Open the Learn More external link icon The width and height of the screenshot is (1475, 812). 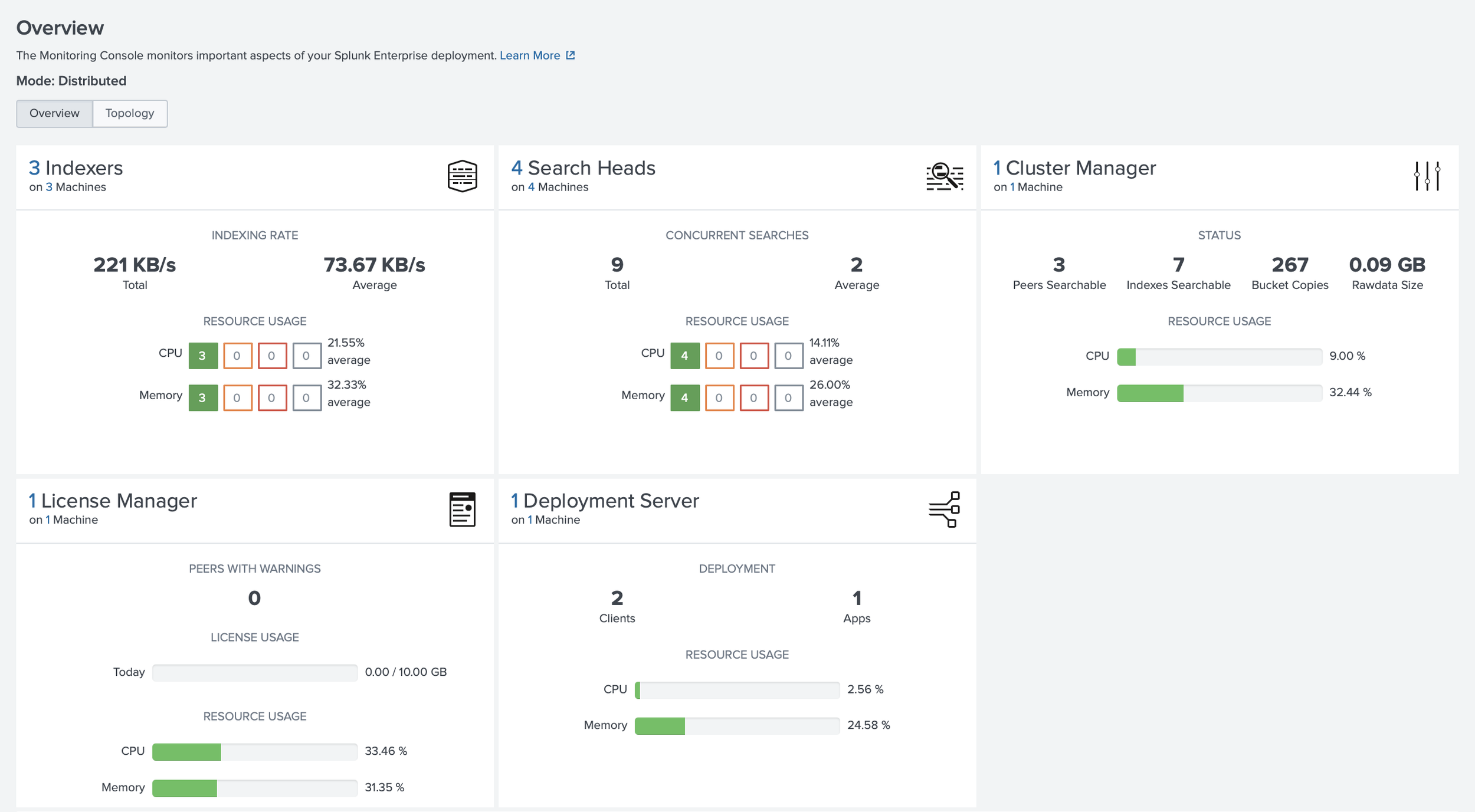571,55
